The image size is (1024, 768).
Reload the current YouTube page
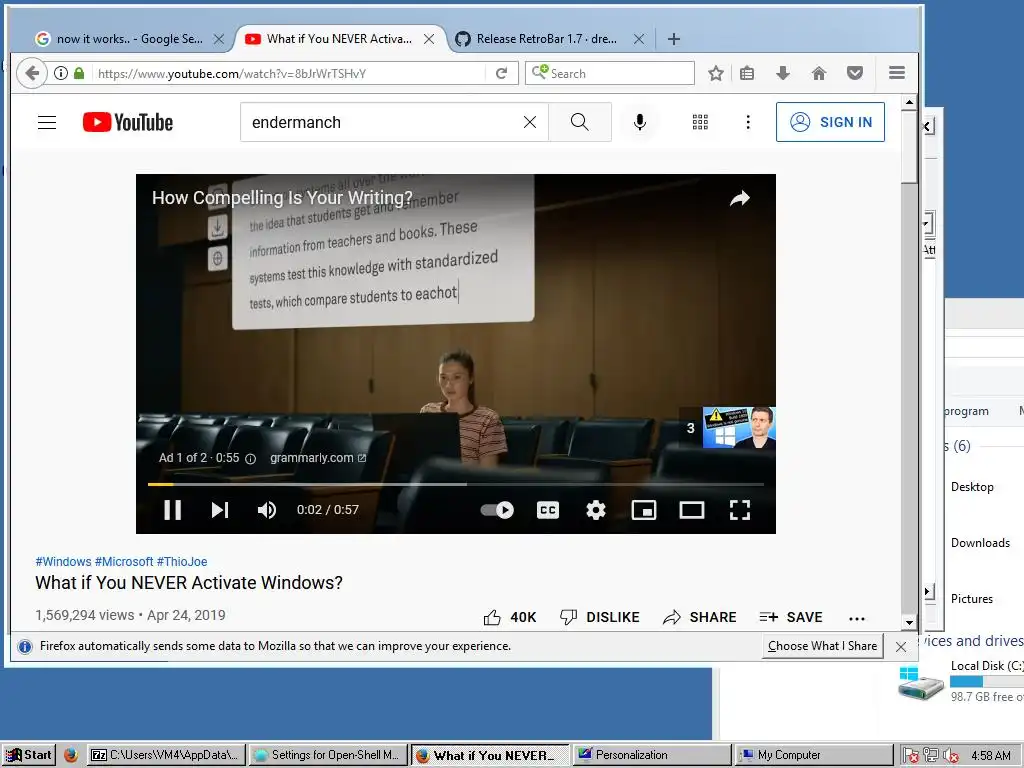[502, 73]
